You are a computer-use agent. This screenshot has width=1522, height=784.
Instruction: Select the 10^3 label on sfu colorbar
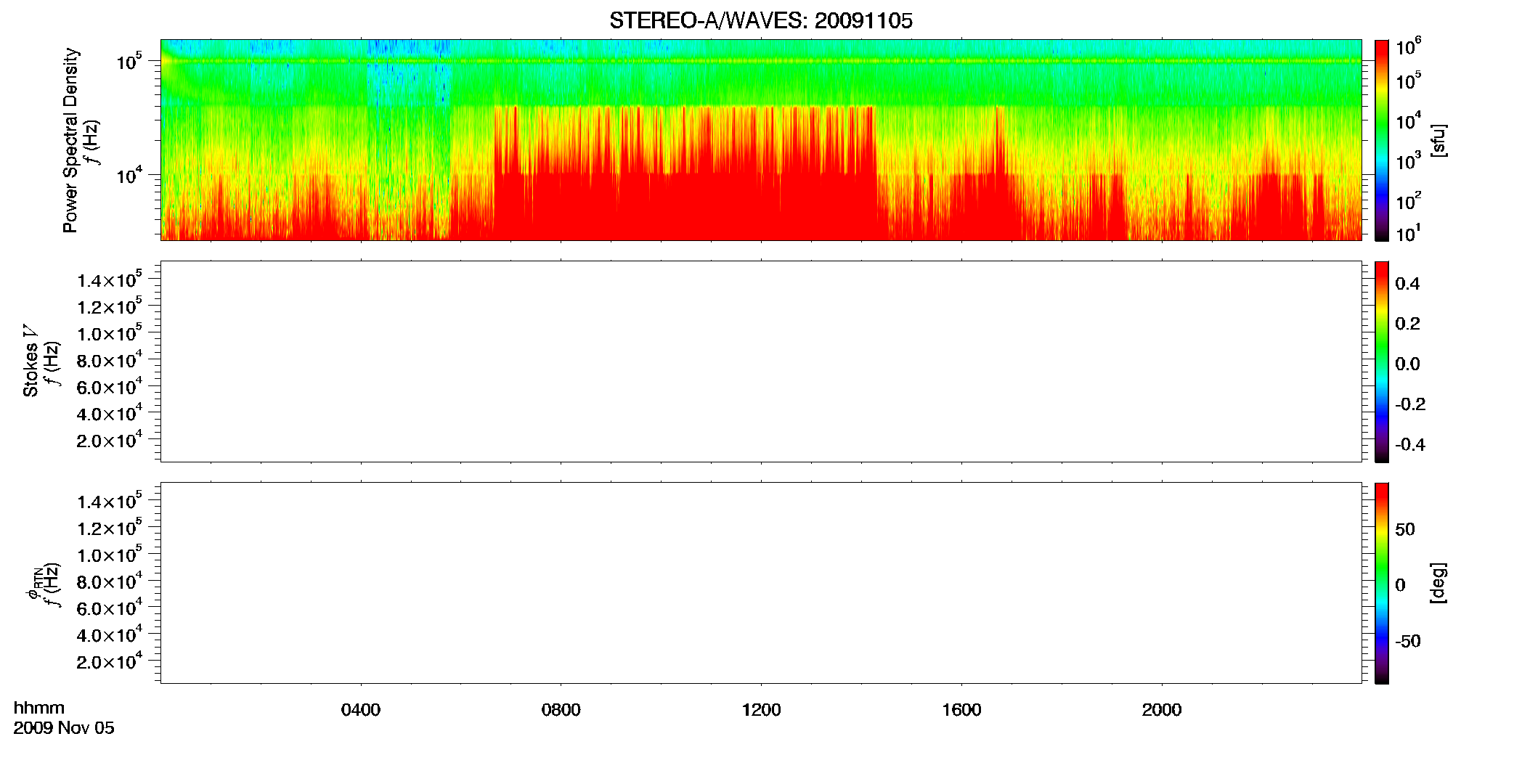coord(1409,160)
